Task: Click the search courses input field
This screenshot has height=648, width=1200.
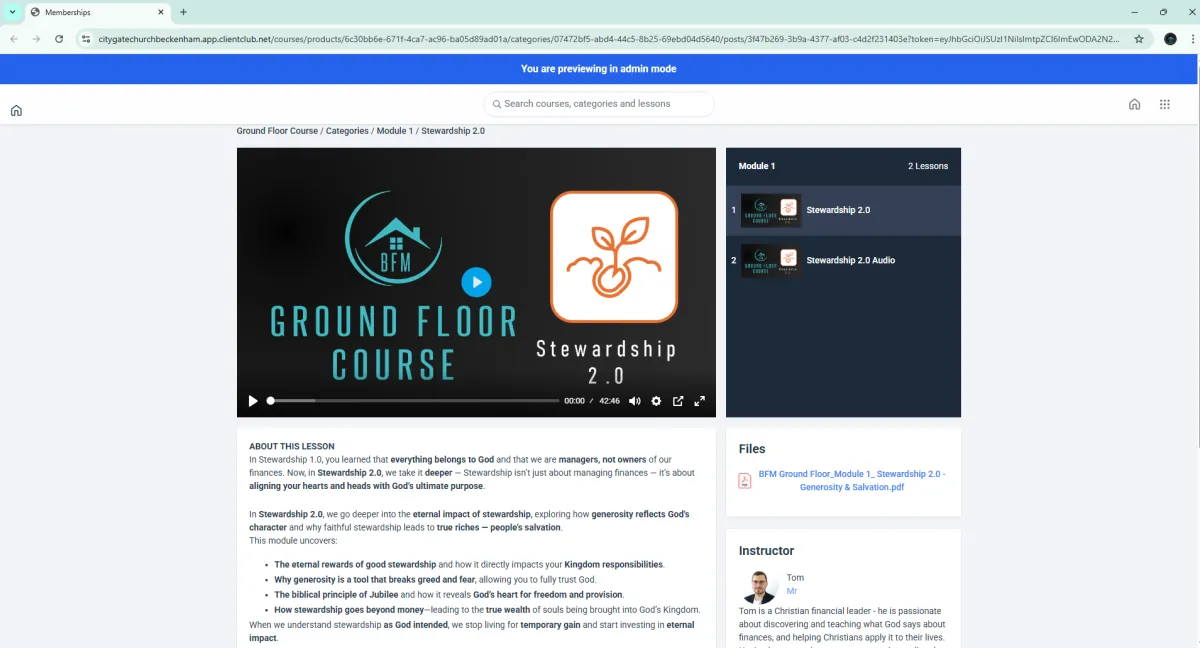Action: 599,104
